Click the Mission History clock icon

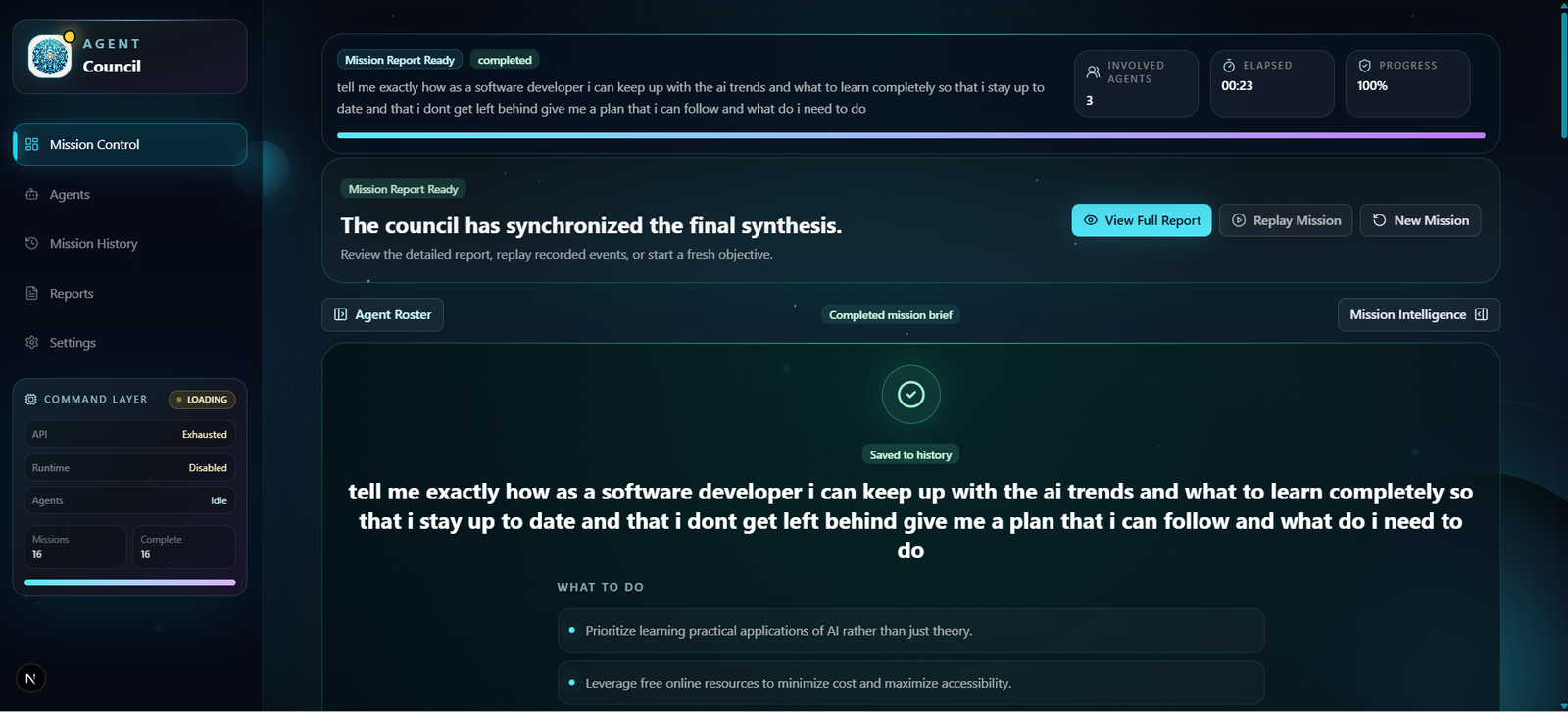tap(31, 243)
